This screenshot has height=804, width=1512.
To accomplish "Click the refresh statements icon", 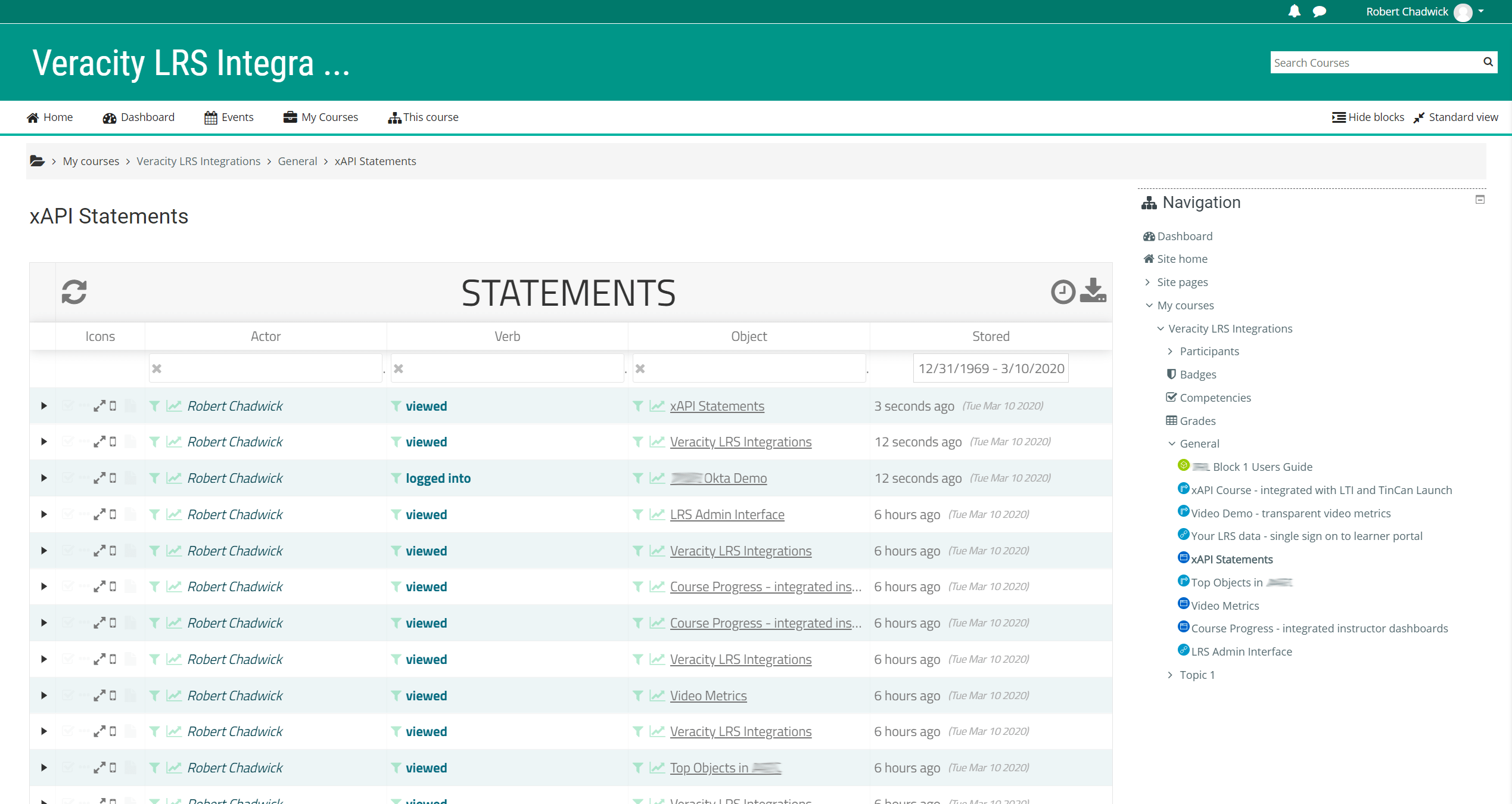I will [x=74, y=292].
